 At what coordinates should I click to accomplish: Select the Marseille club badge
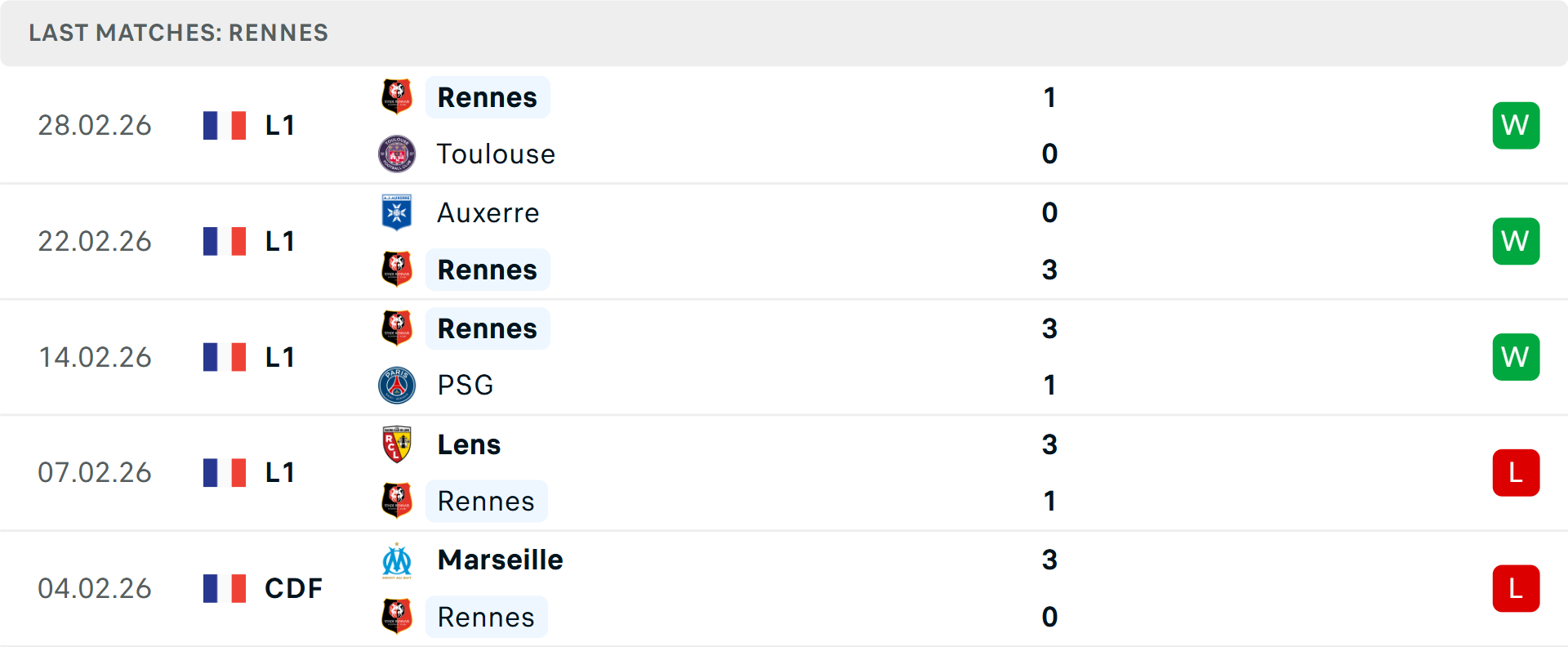tap(397, 560)
